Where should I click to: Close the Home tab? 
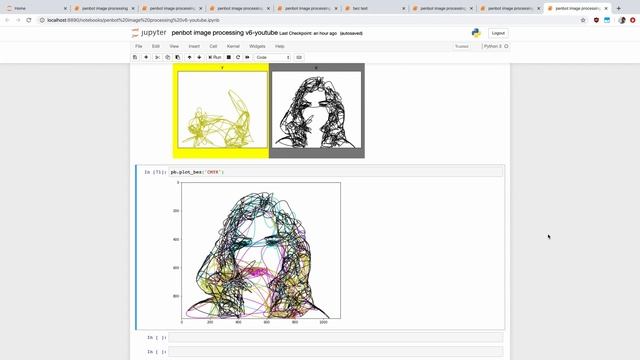pos(65,8)
